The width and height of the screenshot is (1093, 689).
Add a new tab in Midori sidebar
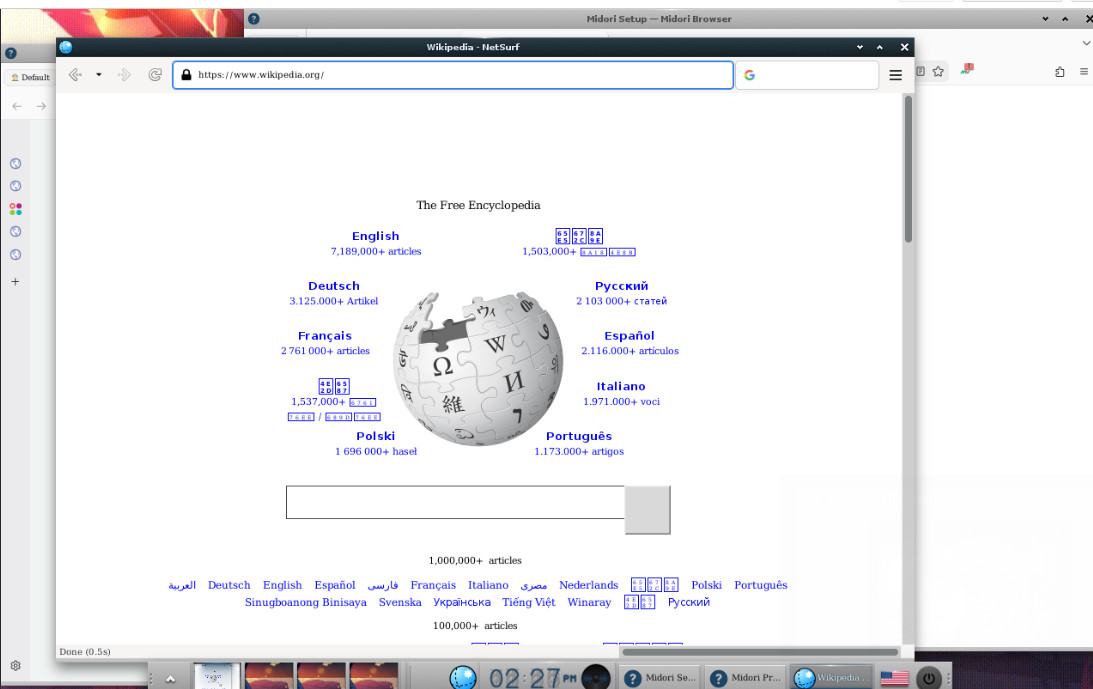[15, 282]
